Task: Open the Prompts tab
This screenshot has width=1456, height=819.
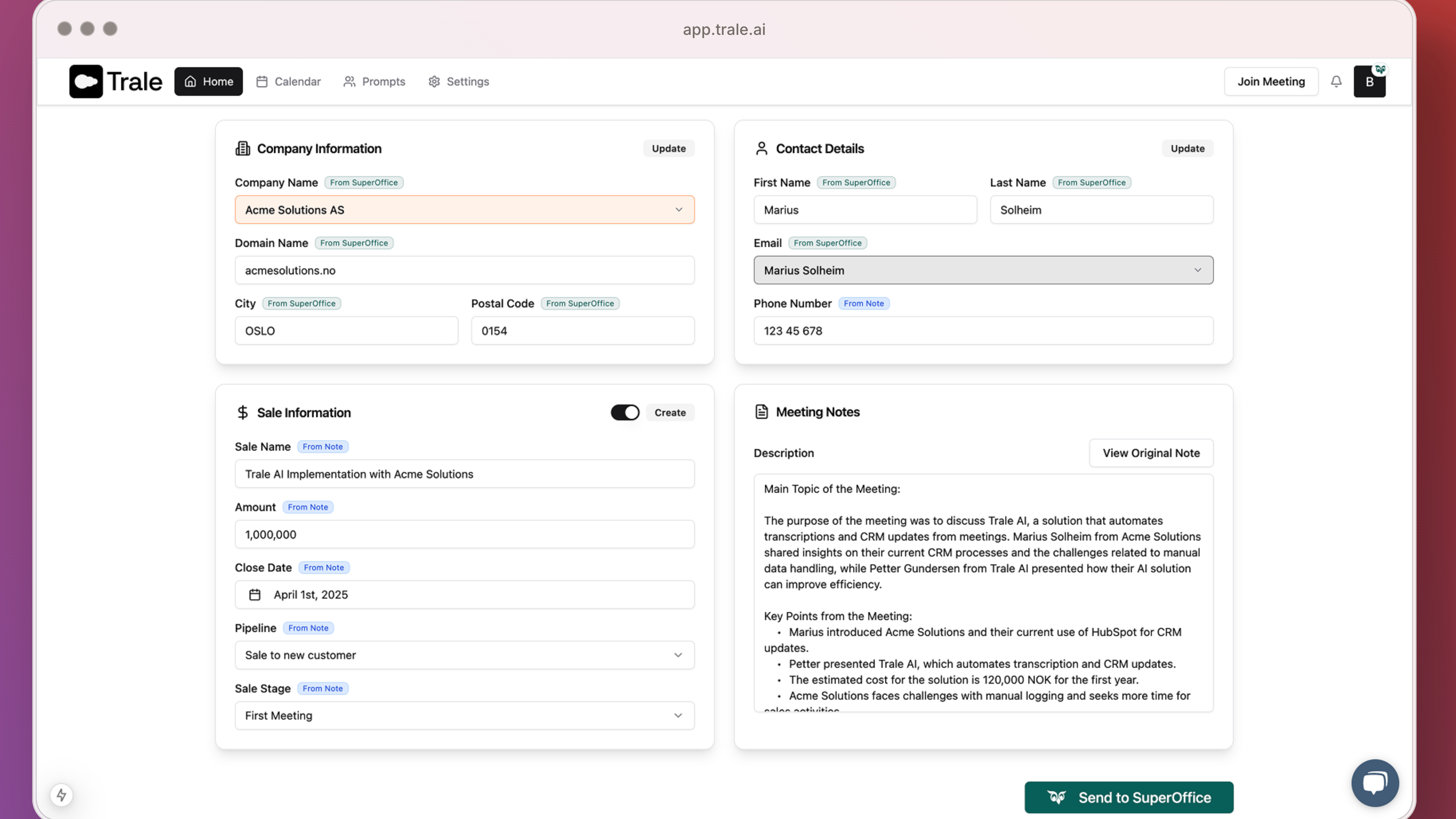Action: click(x=374, y=82)
